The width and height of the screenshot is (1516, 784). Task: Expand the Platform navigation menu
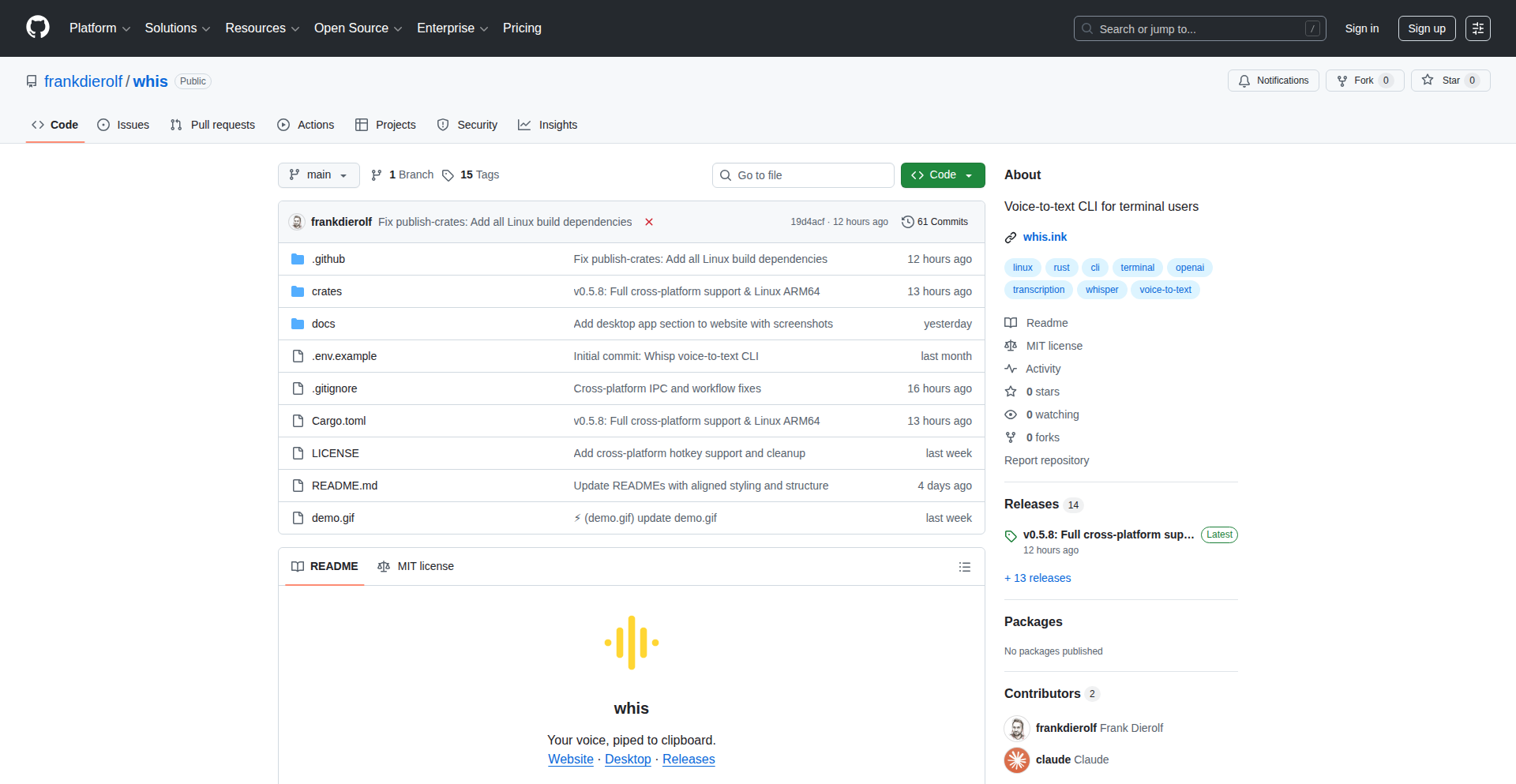(x=99, y=28)
